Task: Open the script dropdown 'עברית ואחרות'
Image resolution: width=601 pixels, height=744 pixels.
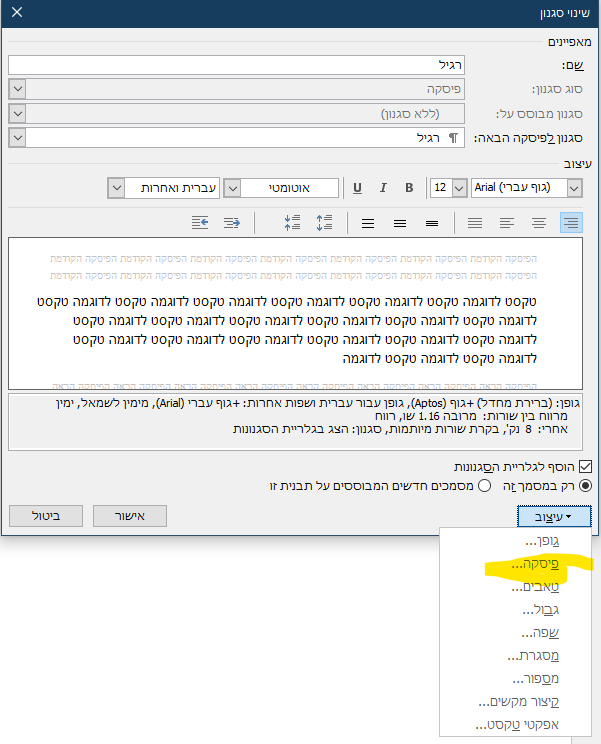Action: pyautogui.click(x=116, y=188)
